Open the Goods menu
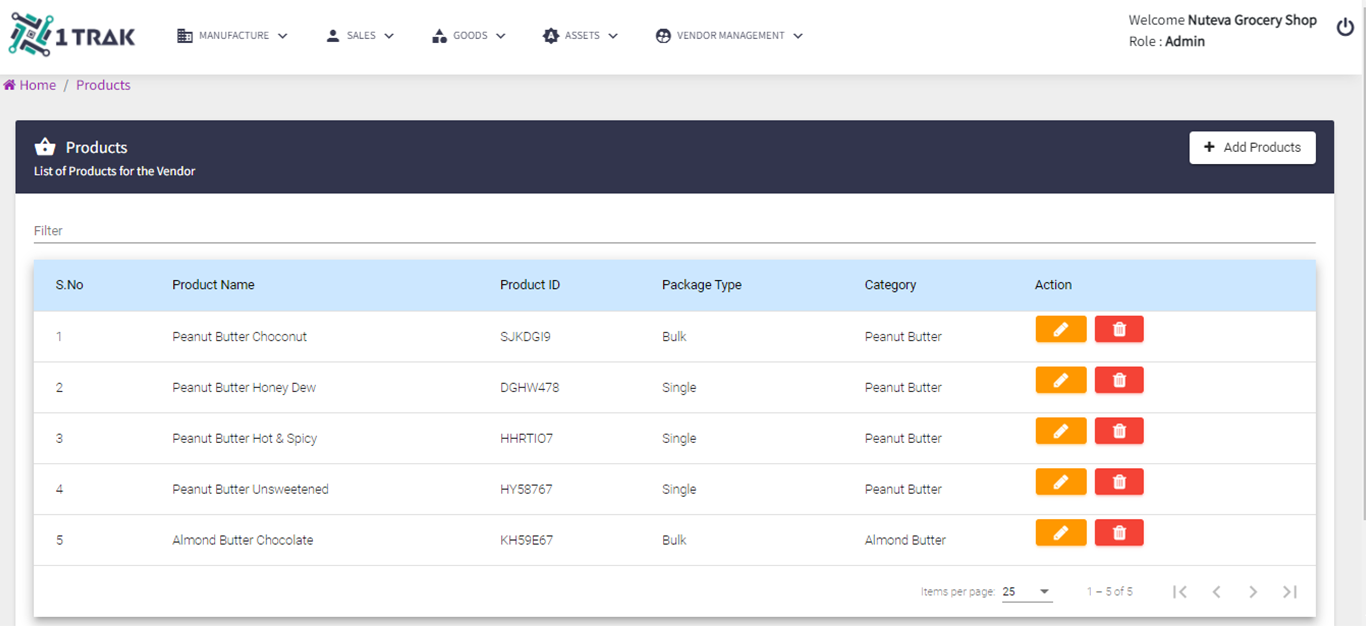The width and height of the screenshot is (1366, 626). (468, 36)
